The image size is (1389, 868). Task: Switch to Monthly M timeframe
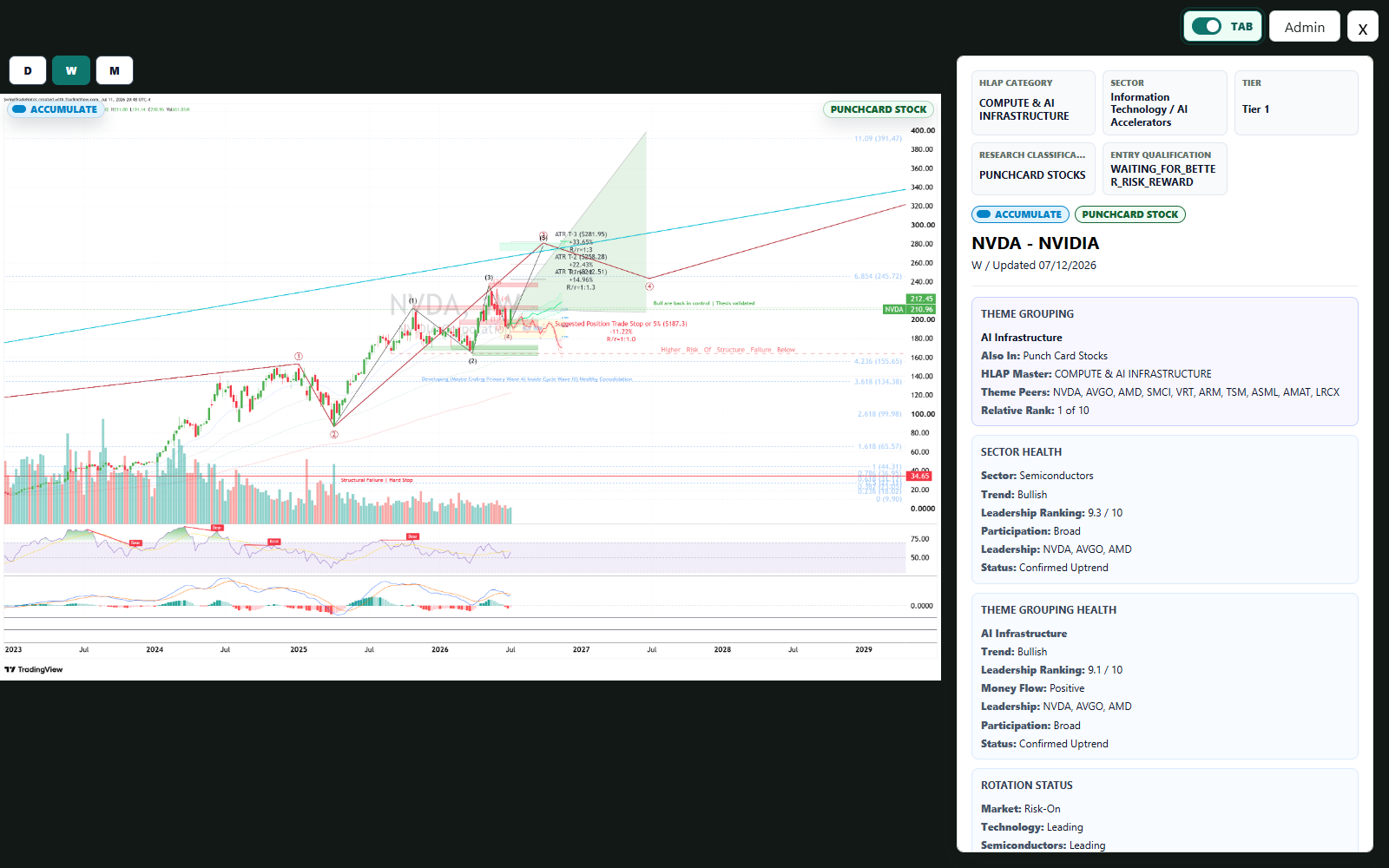click(115, 70)
